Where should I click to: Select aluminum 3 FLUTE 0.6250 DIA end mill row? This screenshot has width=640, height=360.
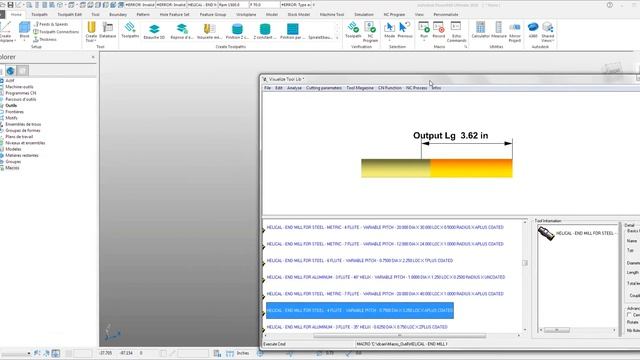[357, 327]
